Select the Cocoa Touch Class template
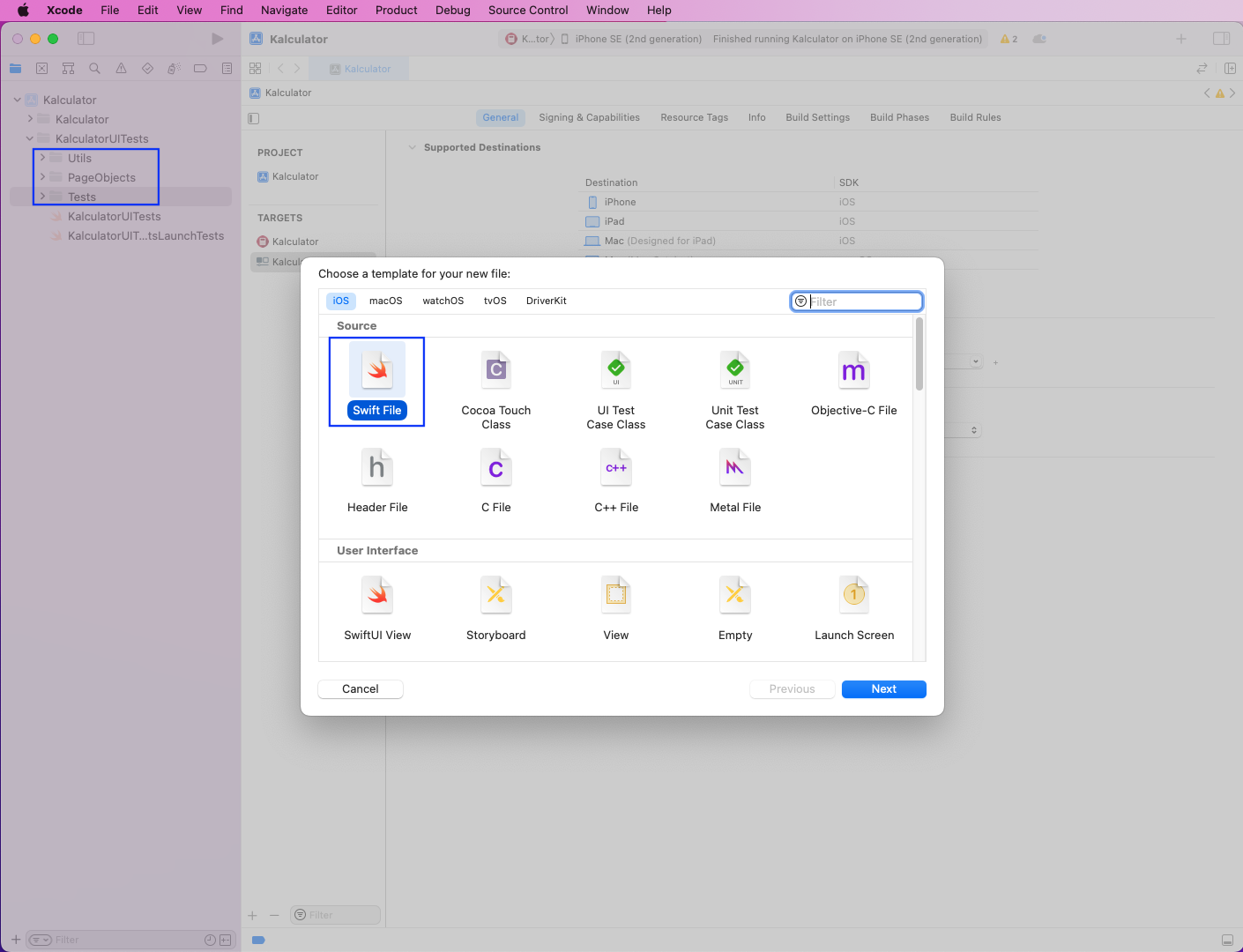This screenshot has width=1243, height=952. [x=496, y=390]
